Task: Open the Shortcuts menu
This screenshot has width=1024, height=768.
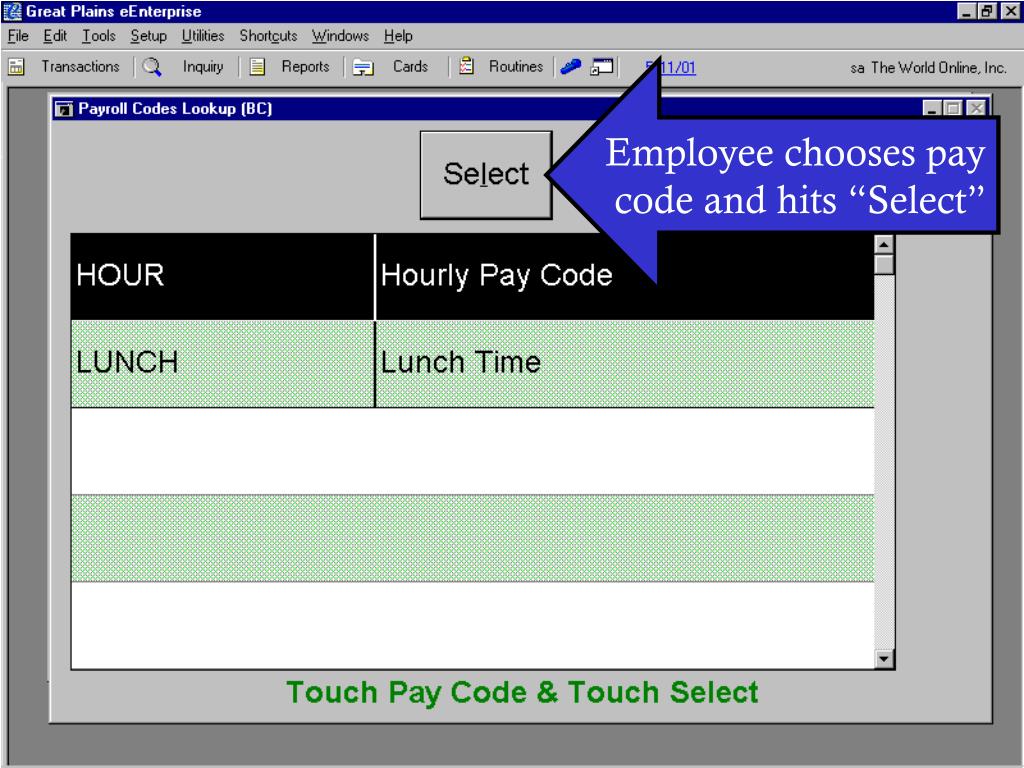Action: coord(268,36)
